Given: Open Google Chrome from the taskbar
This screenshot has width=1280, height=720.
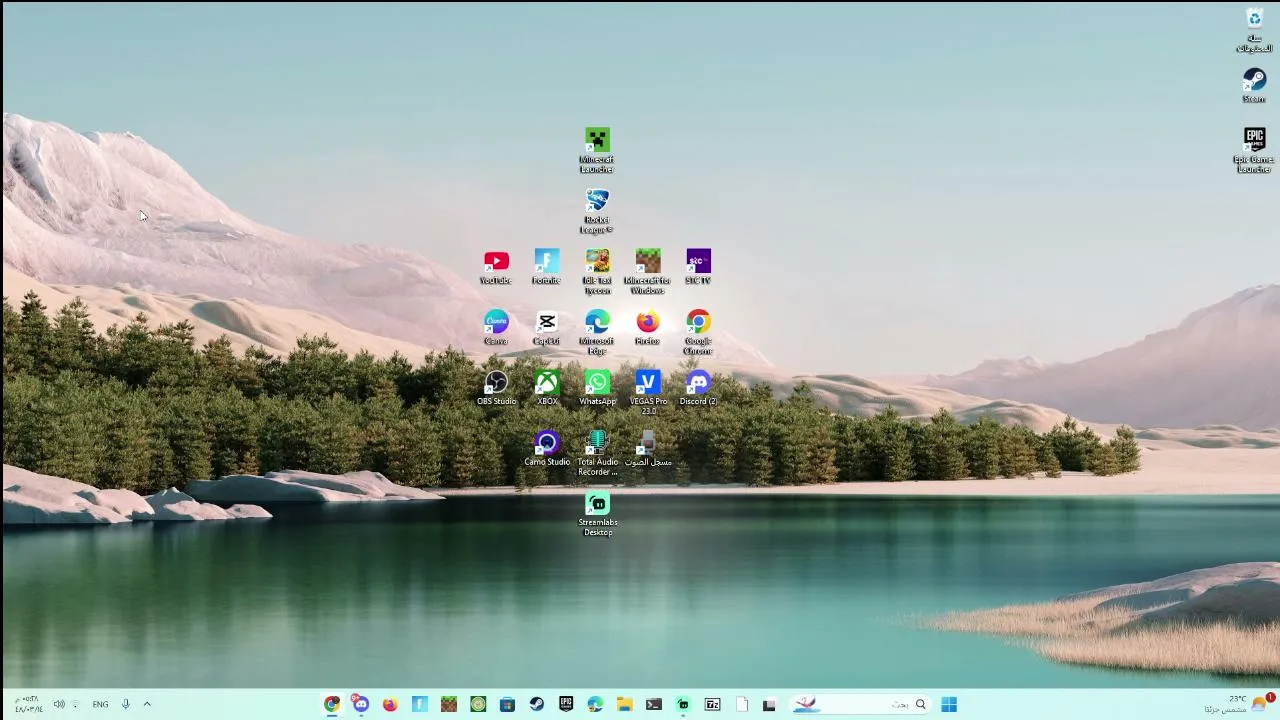Looking at the screenshot, I should (332, 705).
